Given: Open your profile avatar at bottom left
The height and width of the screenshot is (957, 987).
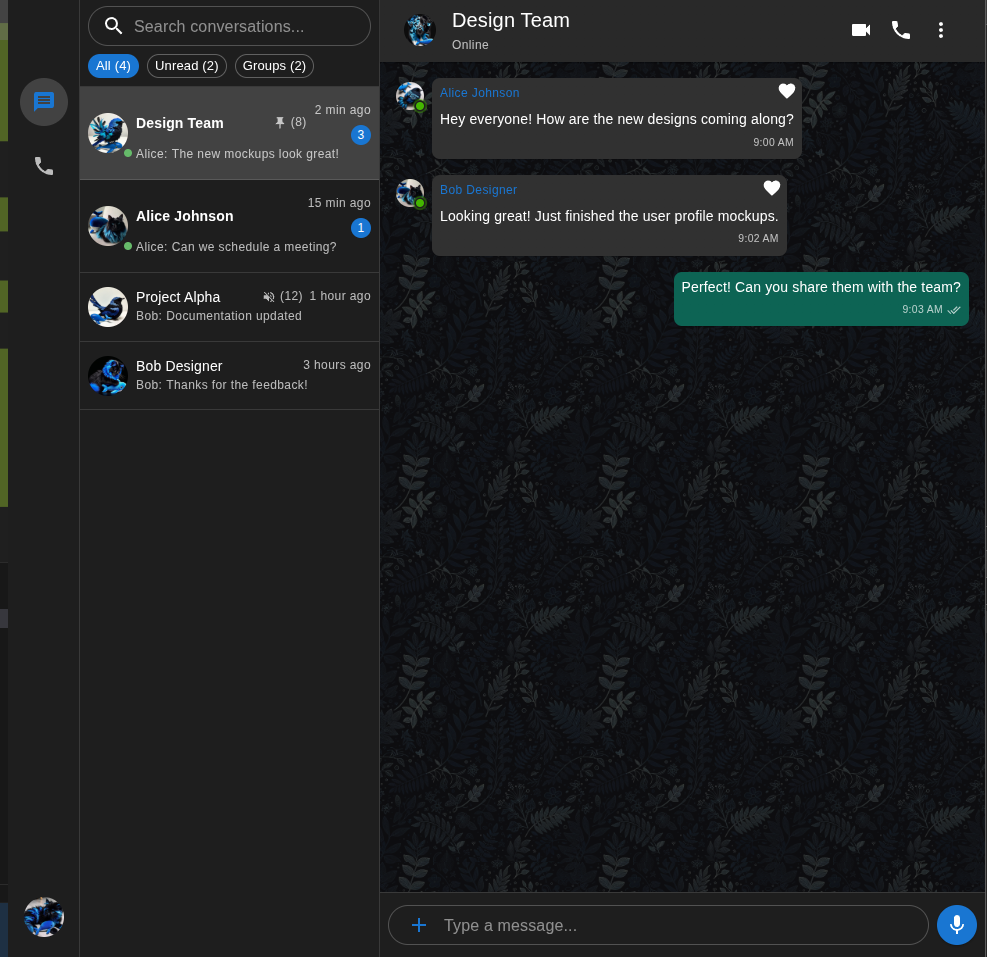Looking at the screenshot, I should (44, 917).
